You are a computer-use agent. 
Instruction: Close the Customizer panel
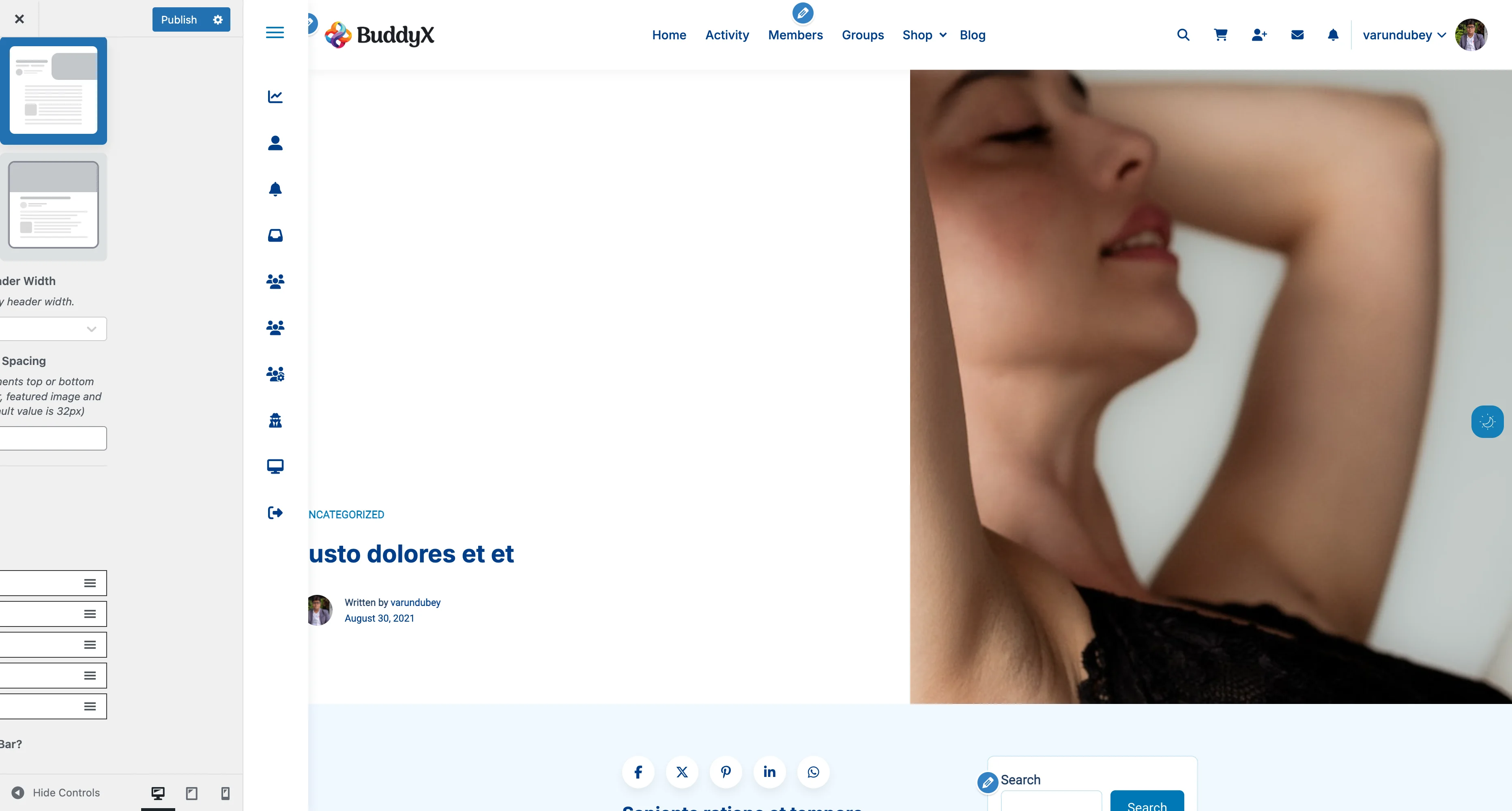click(x=19, y=19)
